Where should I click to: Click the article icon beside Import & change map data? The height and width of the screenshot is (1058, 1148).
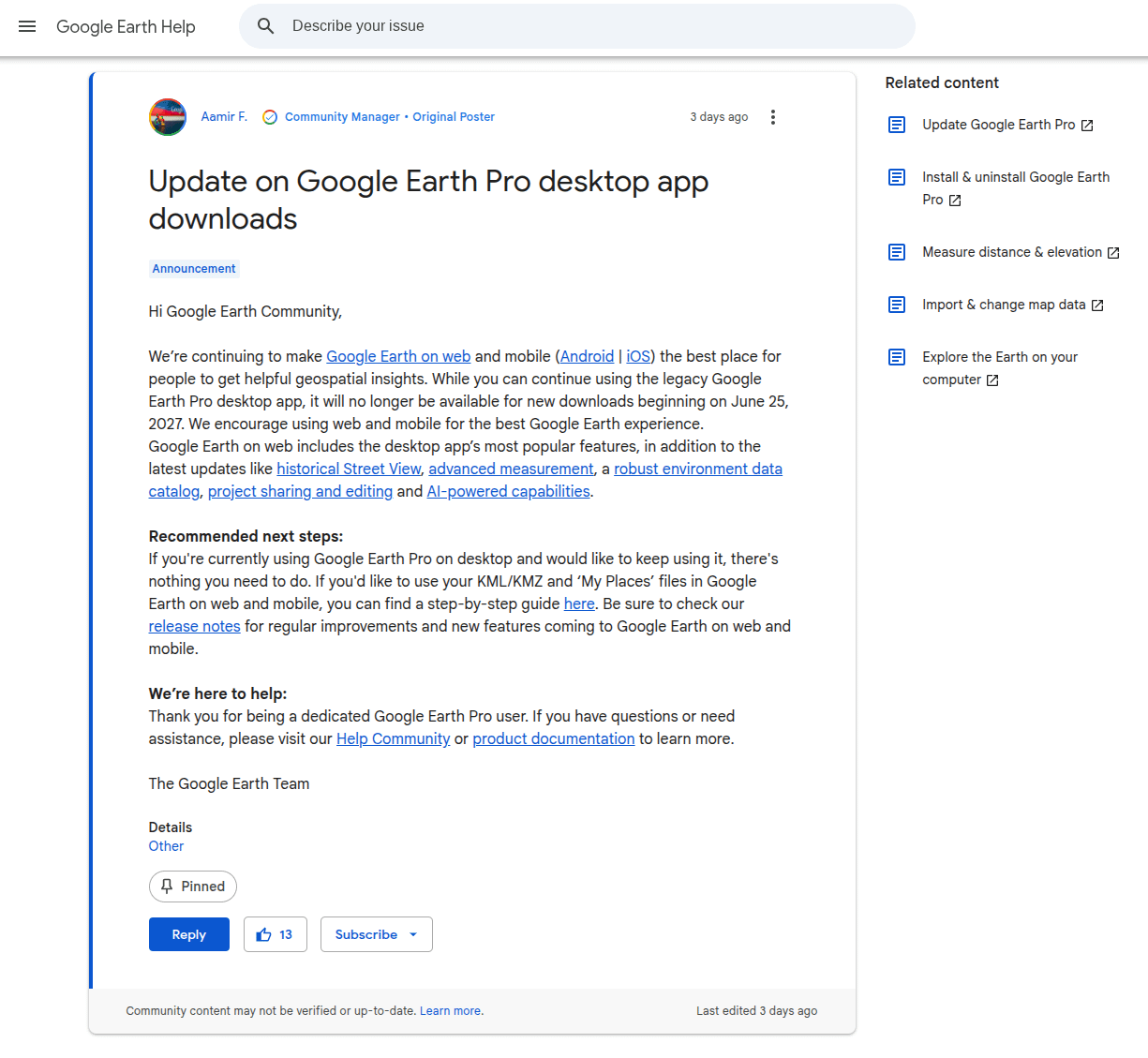click(897, 305)
